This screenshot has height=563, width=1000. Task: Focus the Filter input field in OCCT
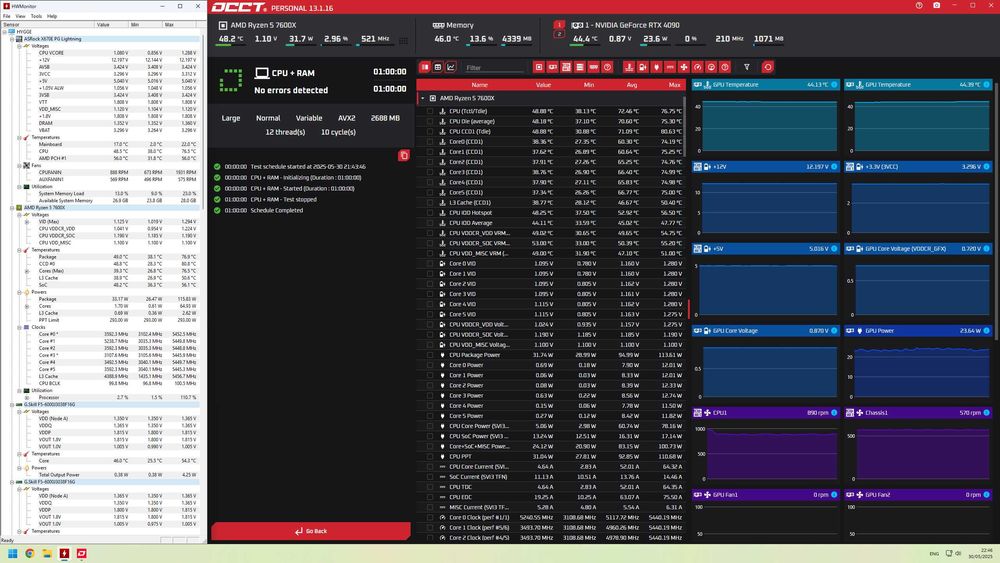tap(493, 68)
